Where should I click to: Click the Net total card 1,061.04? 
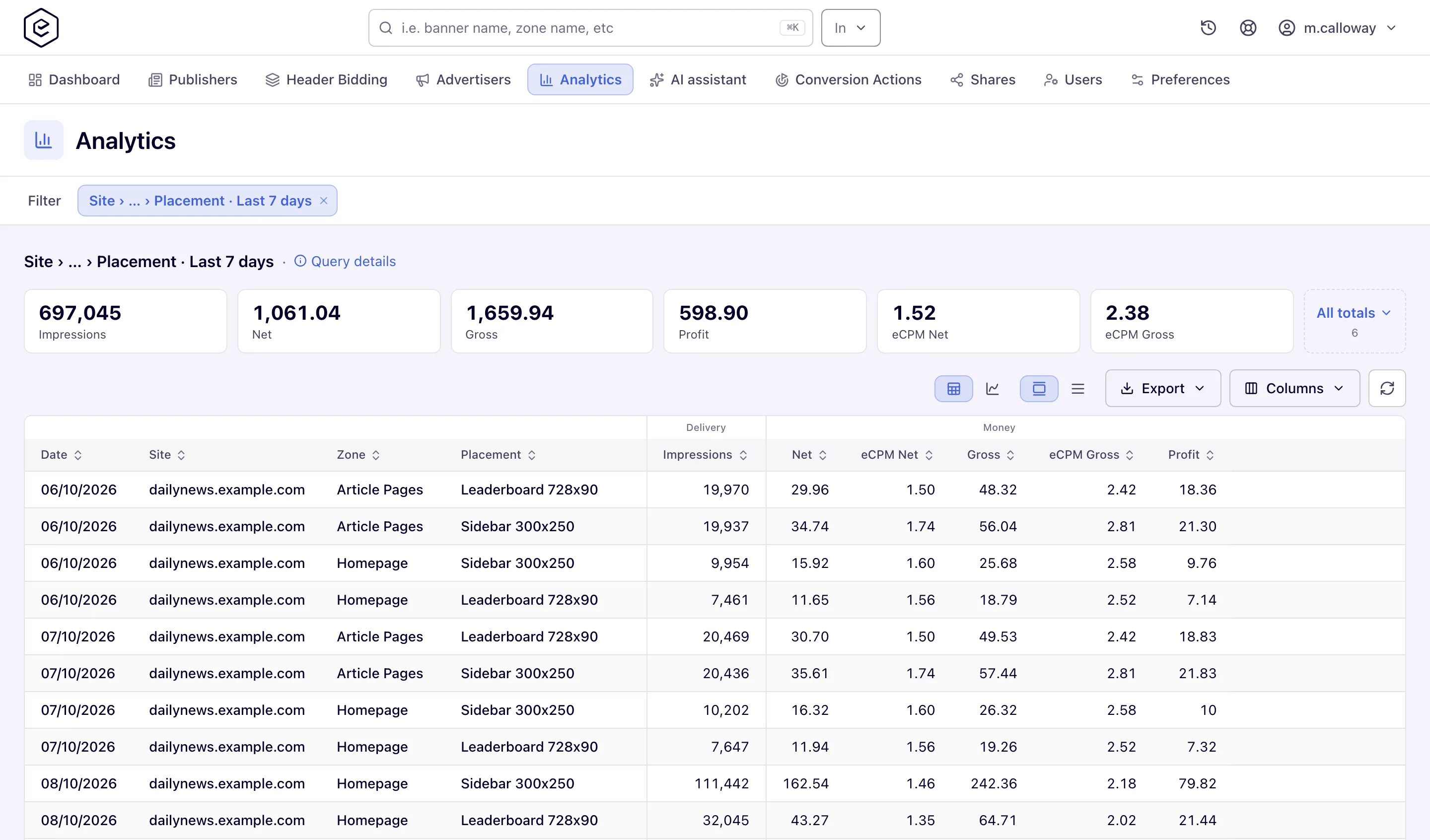[x=339, y=321]
